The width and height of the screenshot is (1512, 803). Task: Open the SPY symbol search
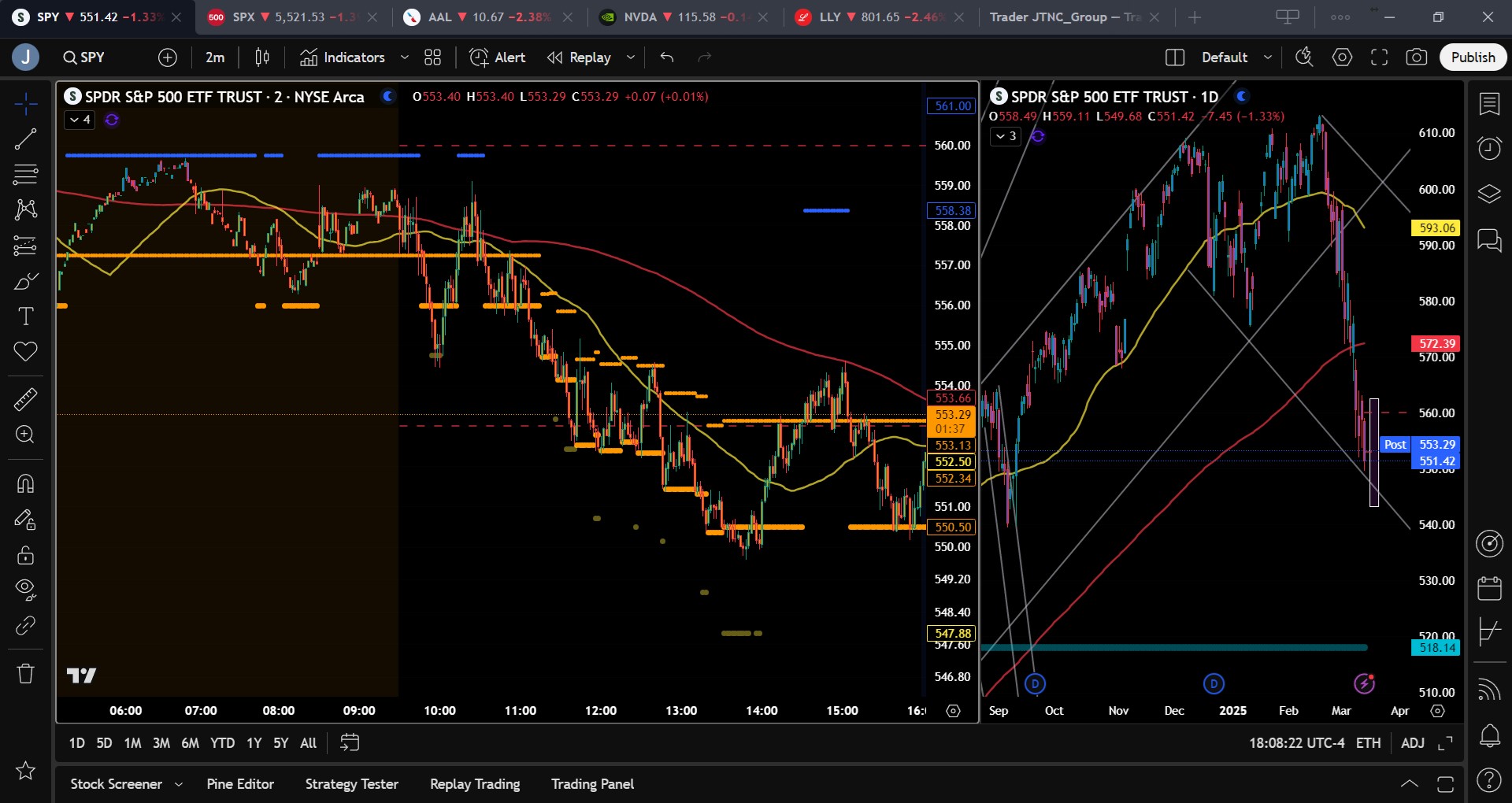(84, 57)
